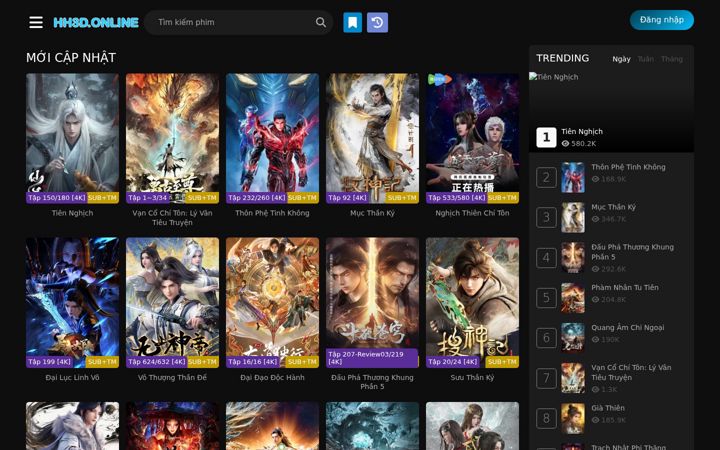The image size is (720, 450).
Task: Click Phàm Nhân Tu Tiên trending thumbnail
Action: [x=573, y=298]
